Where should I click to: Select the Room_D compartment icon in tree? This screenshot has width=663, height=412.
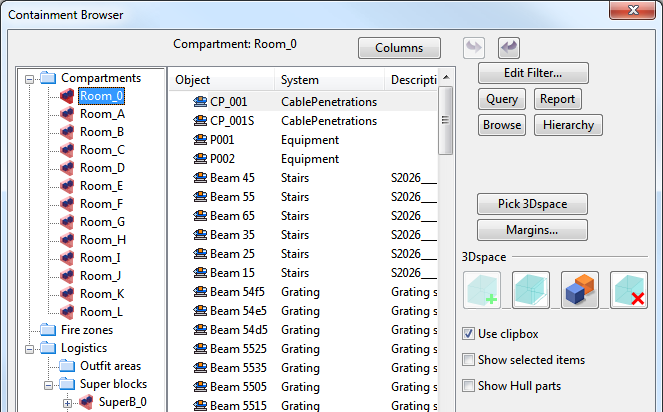pyautogui.click(x=68, y=168)
